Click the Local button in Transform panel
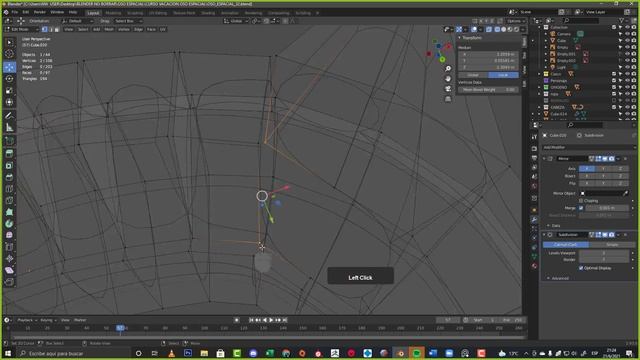 click(x=503, y=75)
